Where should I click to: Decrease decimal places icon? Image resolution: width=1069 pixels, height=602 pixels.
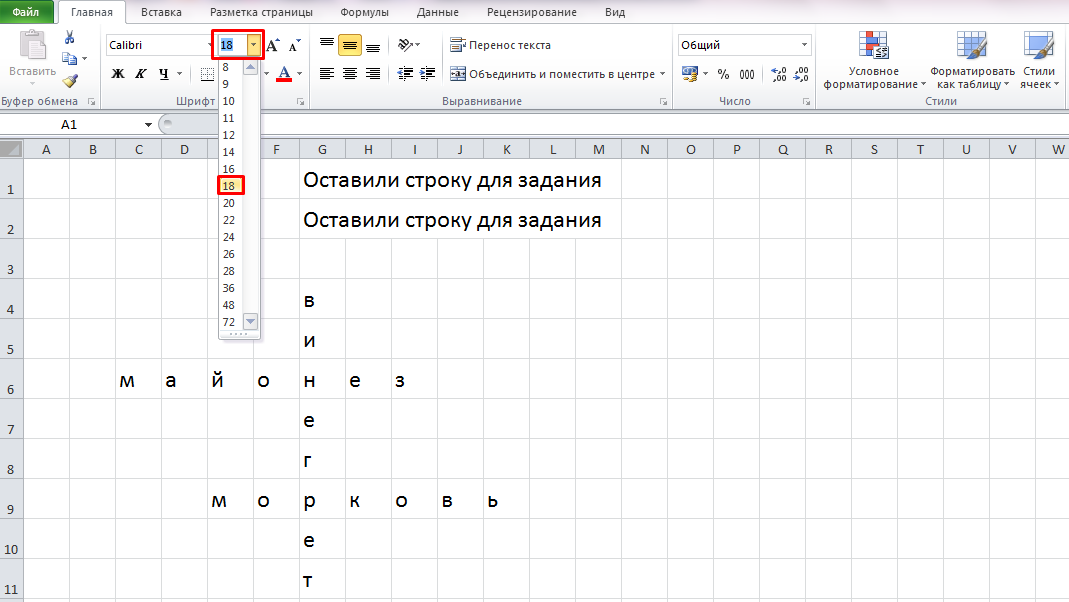(x=801, y=74)
